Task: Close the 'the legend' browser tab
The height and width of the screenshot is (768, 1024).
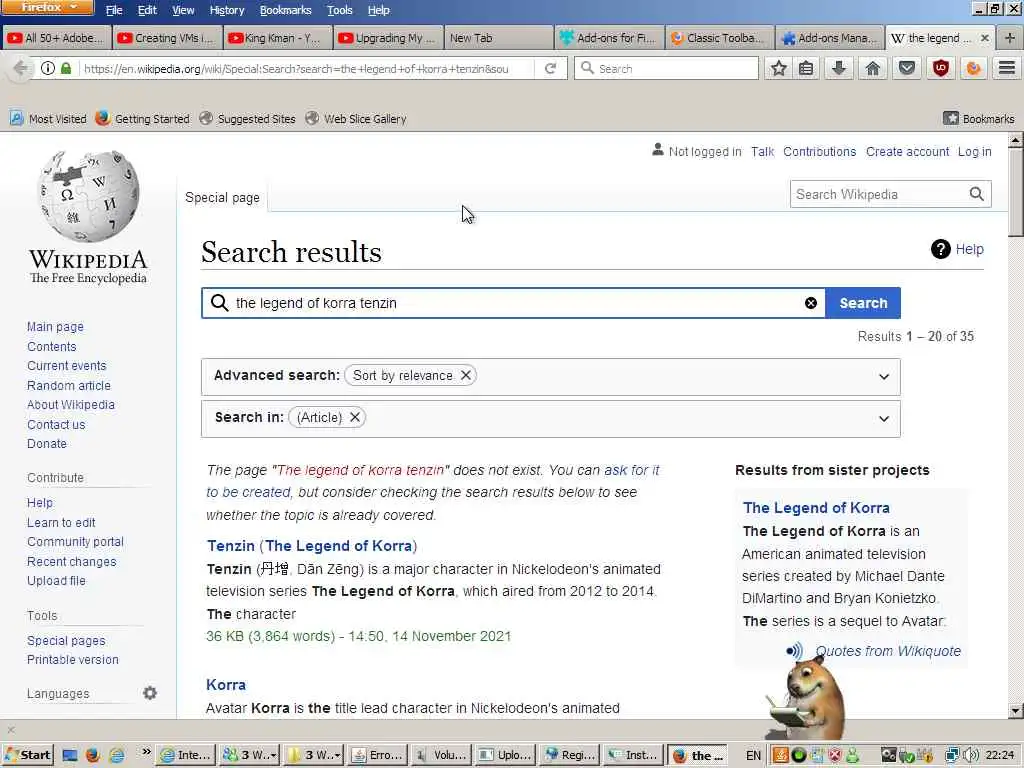Action: [x=985, y=38]
